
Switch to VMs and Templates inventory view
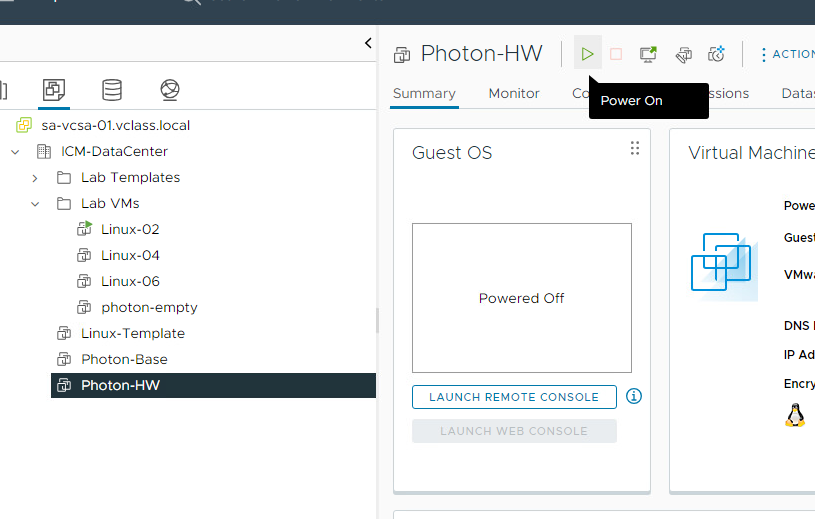[x=54, y=90]
